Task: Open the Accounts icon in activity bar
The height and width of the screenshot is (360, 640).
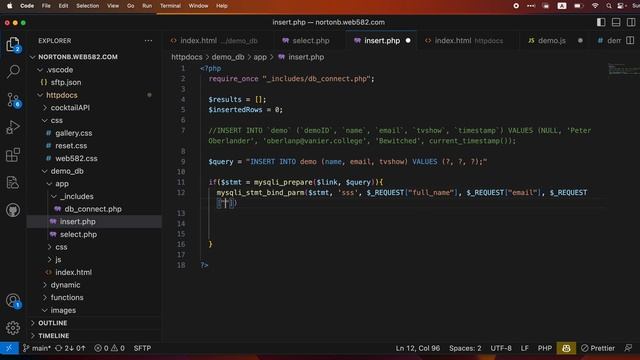Action: point(13,301)
